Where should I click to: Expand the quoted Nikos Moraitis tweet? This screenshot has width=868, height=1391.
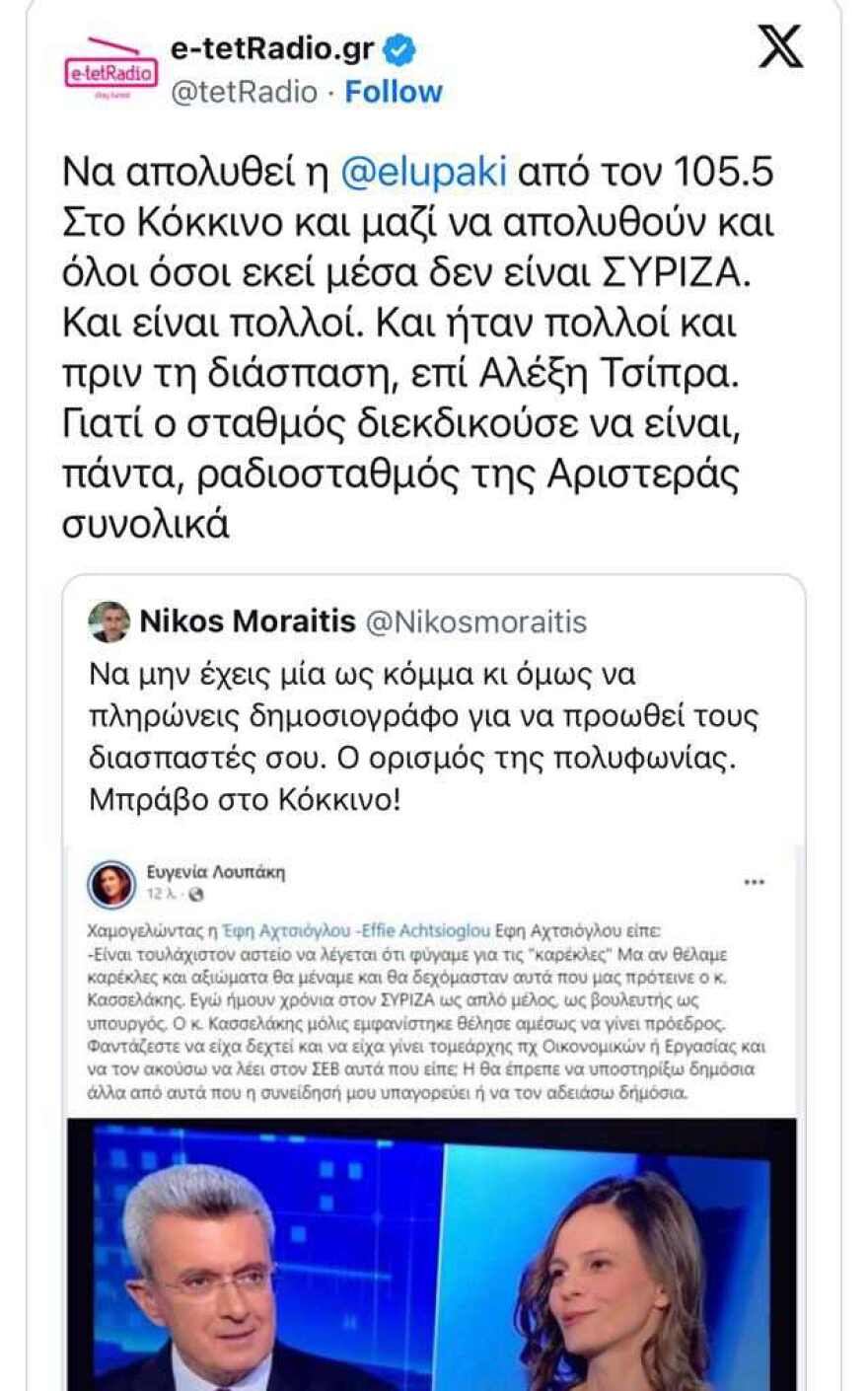click(x=434, y=730)
